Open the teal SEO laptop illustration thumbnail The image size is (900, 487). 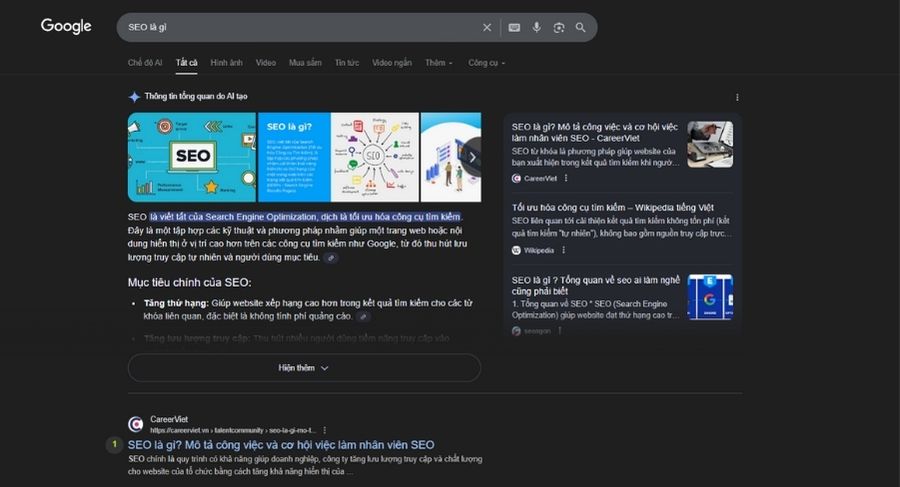(x=192, y=157)
